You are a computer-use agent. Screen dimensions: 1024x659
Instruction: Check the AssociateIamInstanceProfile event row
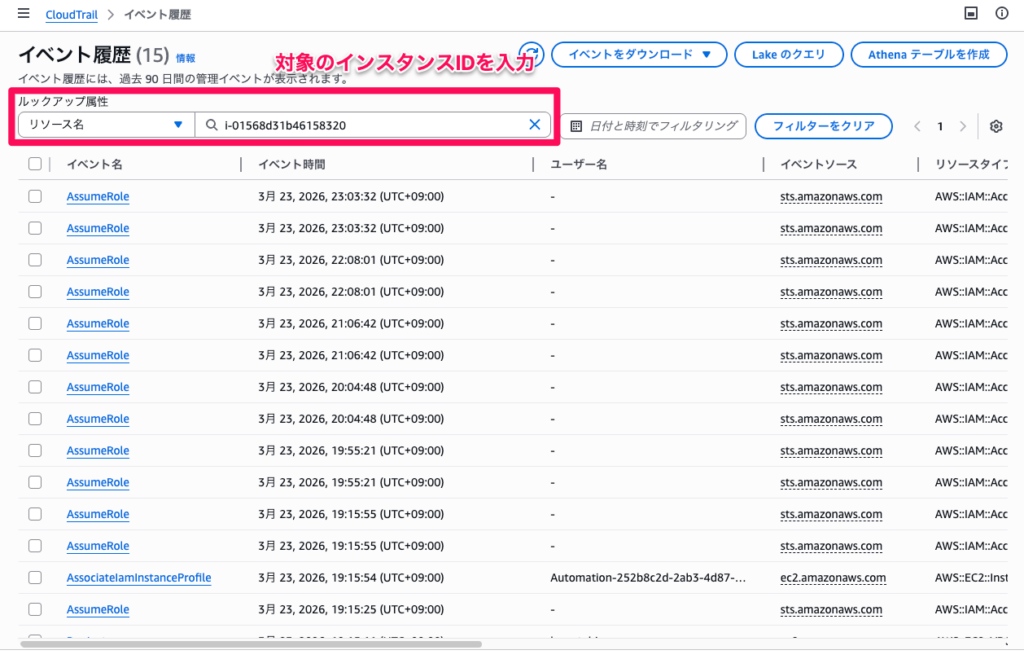(x=35, y=578)
